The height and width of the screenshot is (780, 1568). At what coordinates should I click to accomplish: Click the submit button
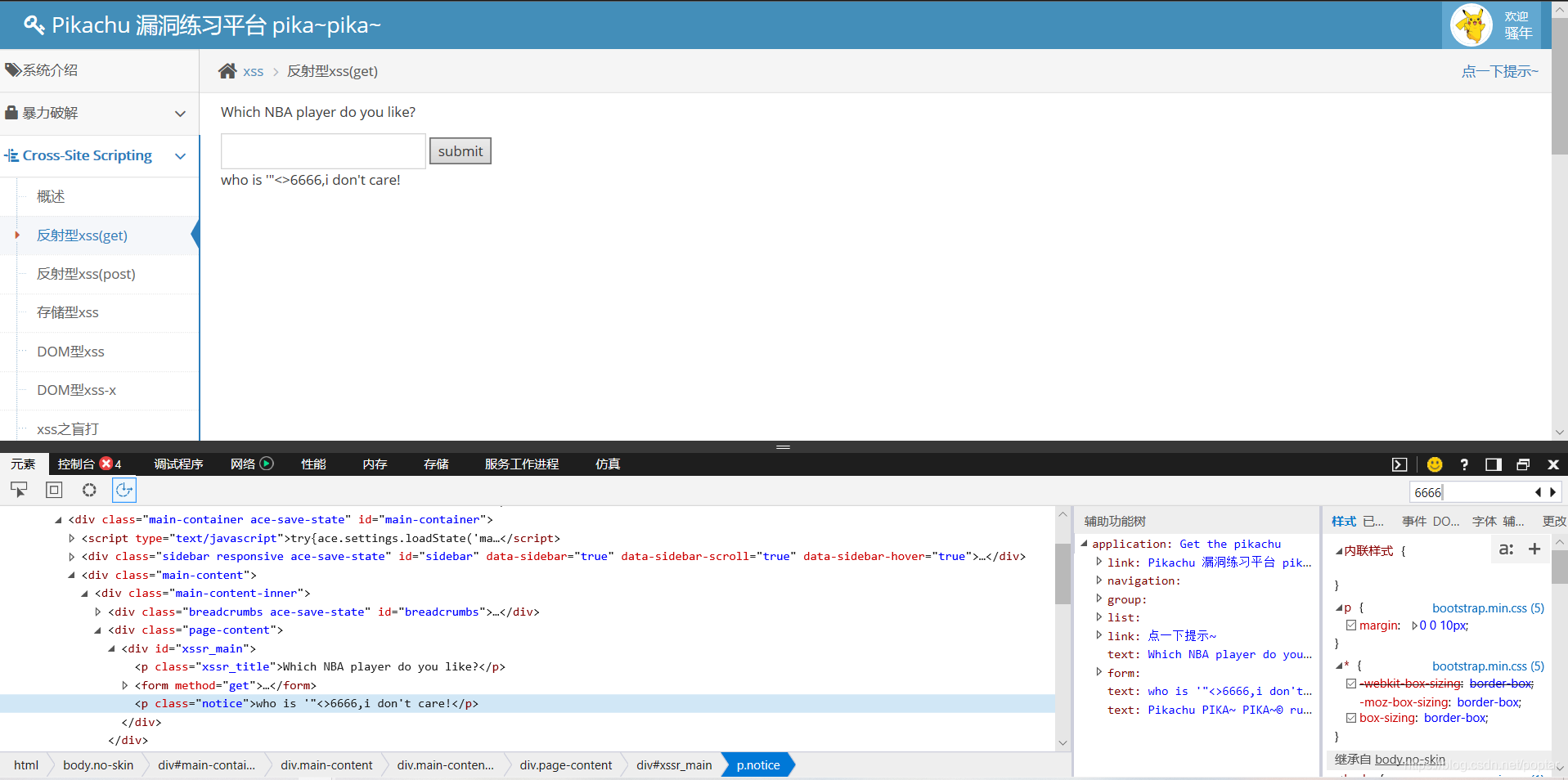461,151
